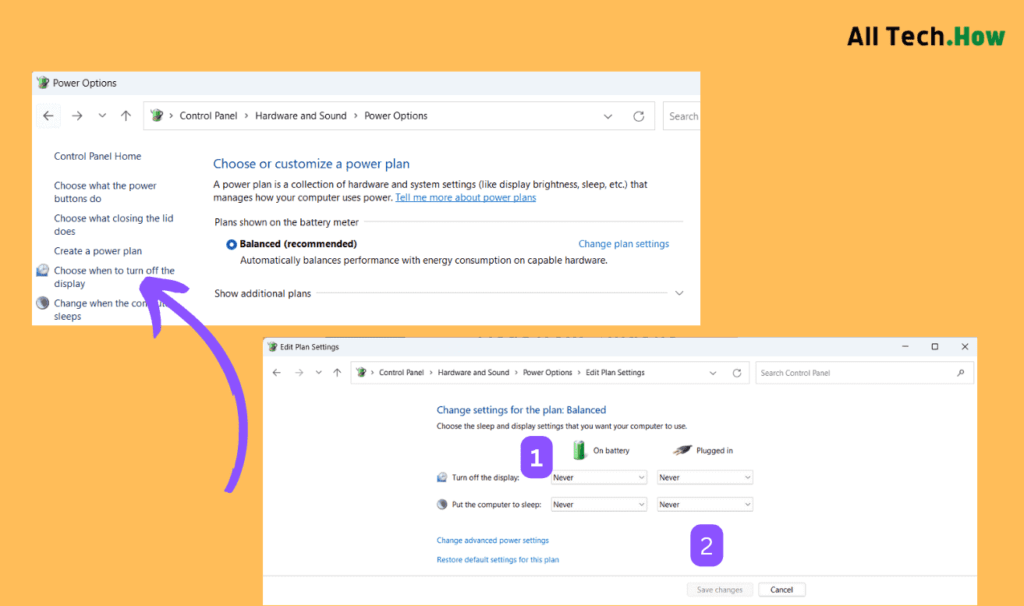Open Choose when to turn off the display
This screenshot has width=1024, height=606.
(114, 277)
